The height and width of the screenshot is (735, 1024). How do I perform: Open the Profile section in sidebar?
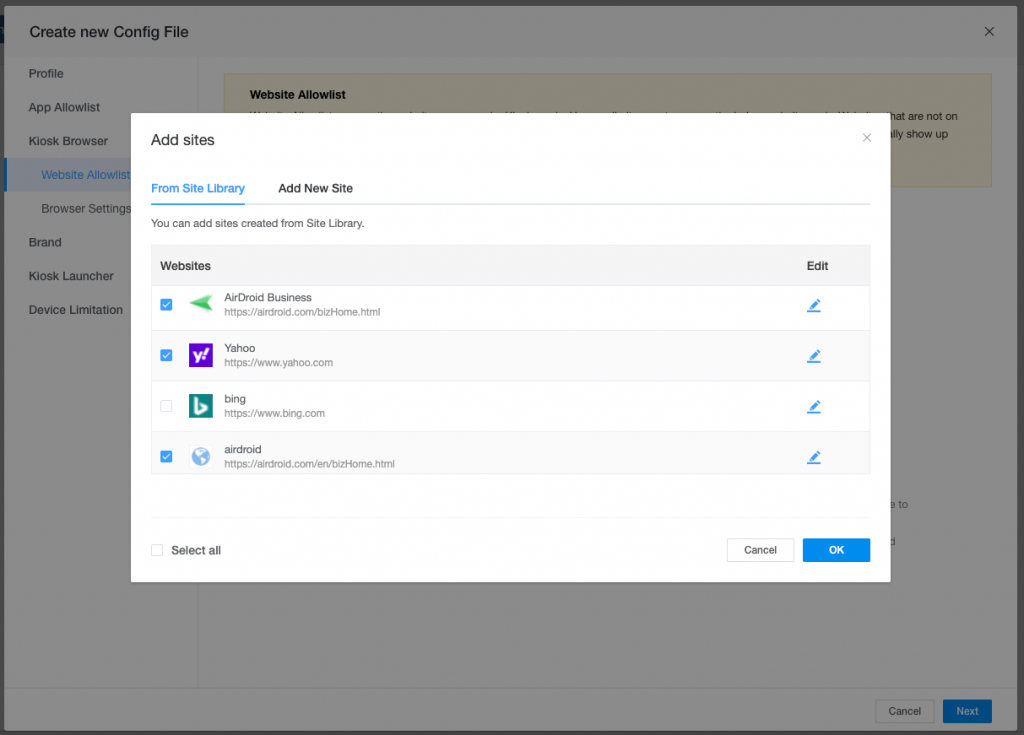pos(46,74)
